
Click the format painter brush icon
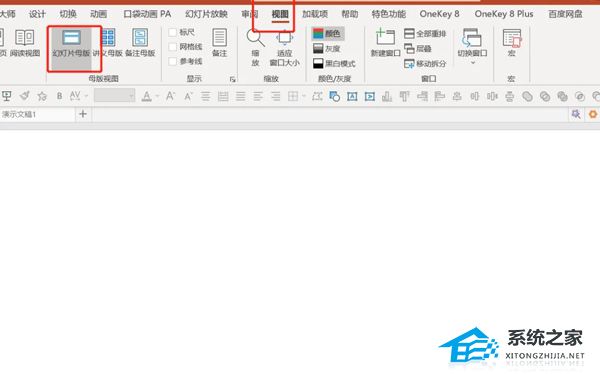pos(24,96)
